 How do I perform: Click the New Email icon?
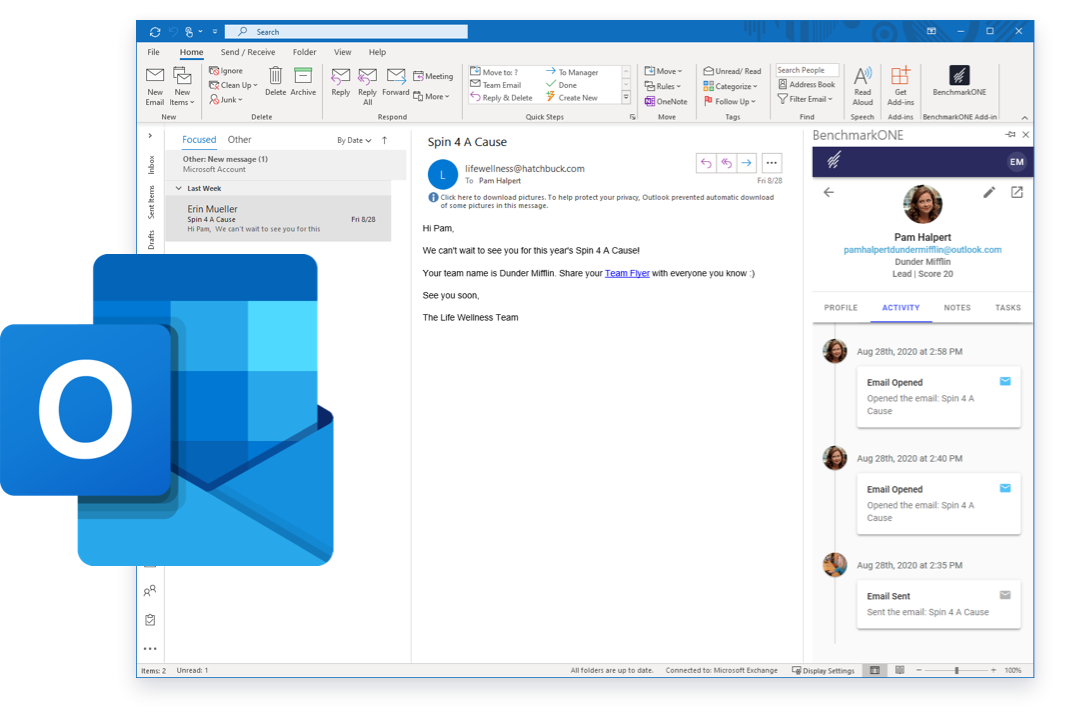[155, 75]
